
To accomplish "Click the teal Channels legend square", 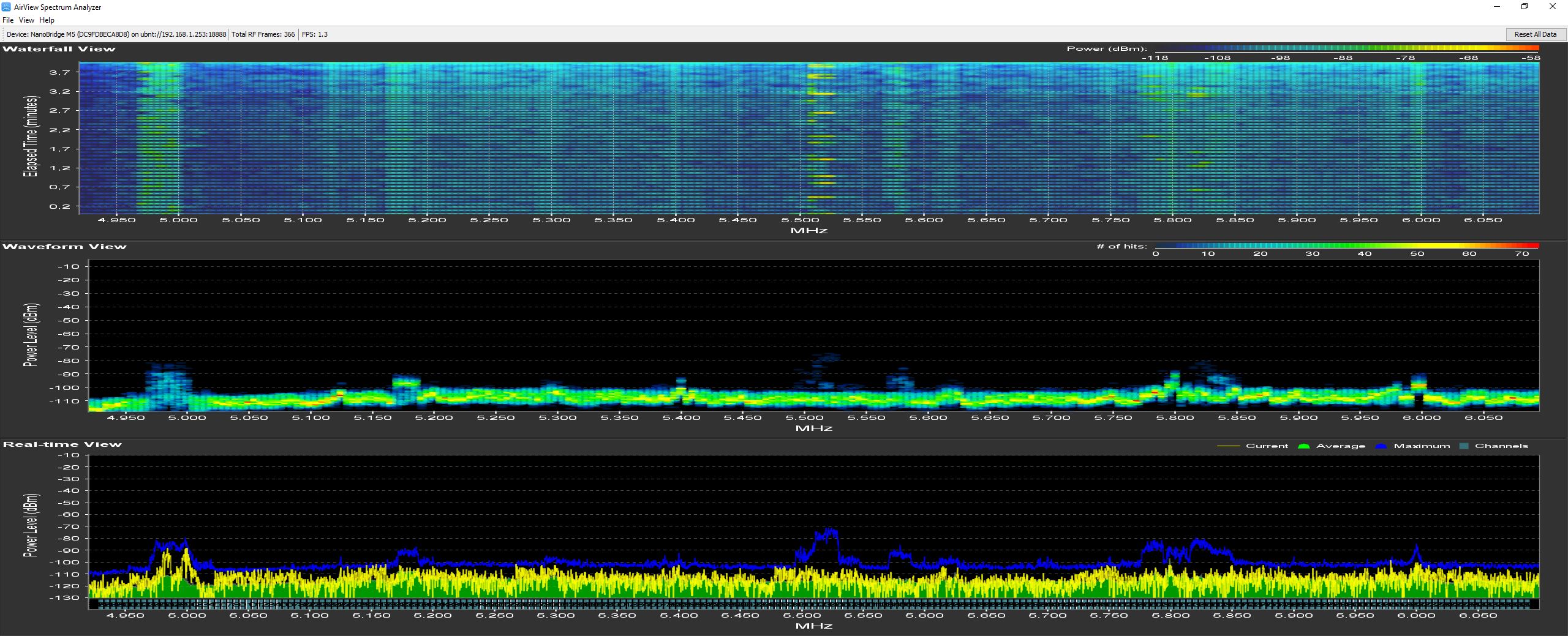I will tap(1464, 446).
